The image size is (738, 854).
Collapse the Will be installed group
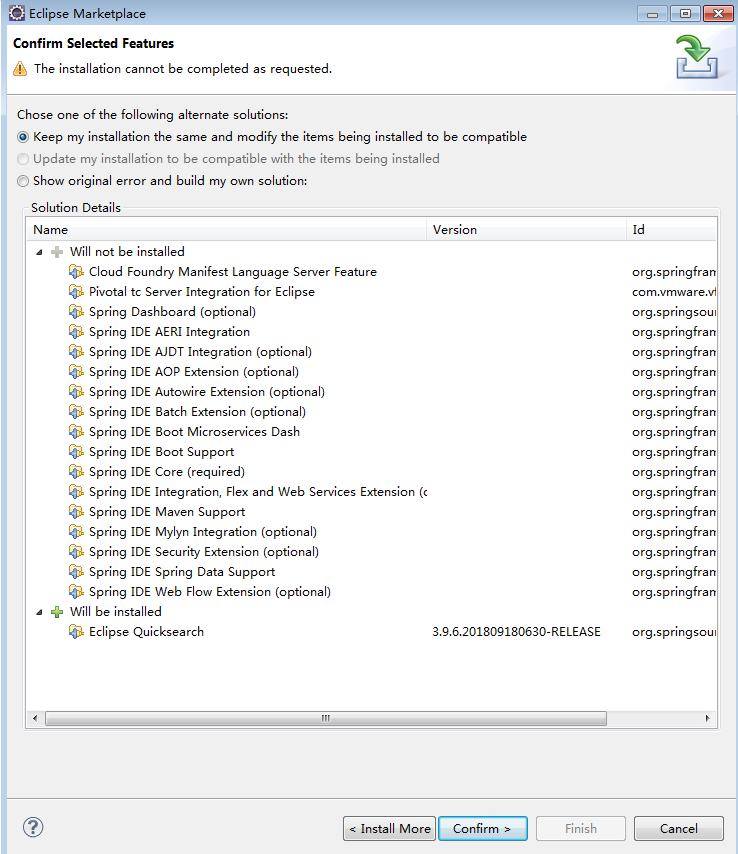(39, 613)
